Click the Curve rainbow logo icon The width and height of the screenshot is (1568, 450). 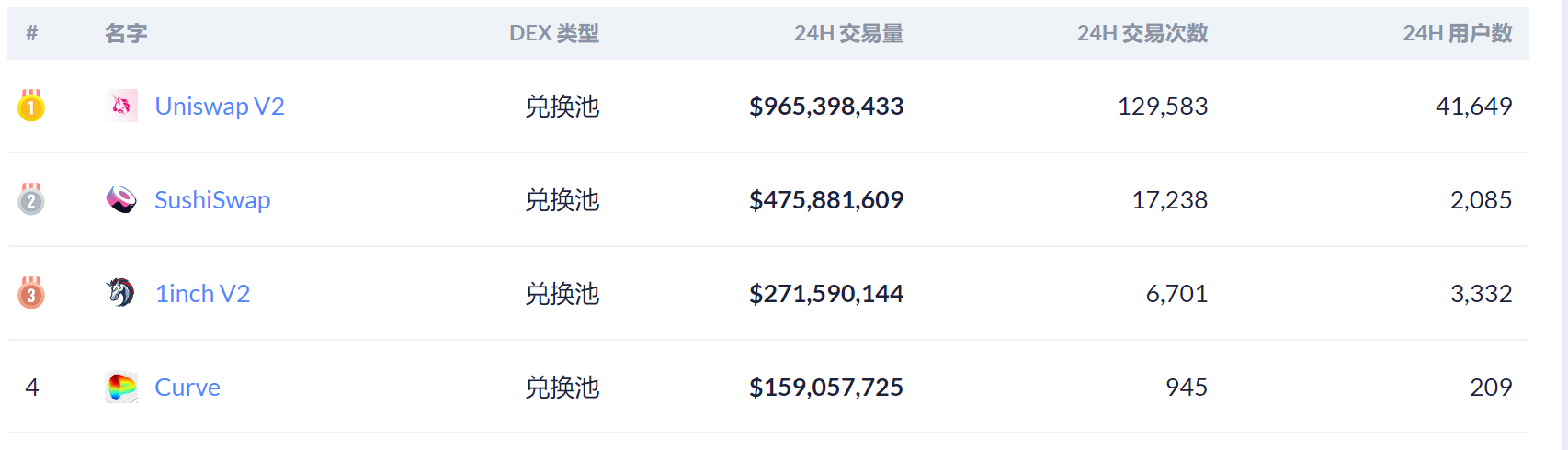click(x=121, y=388)
